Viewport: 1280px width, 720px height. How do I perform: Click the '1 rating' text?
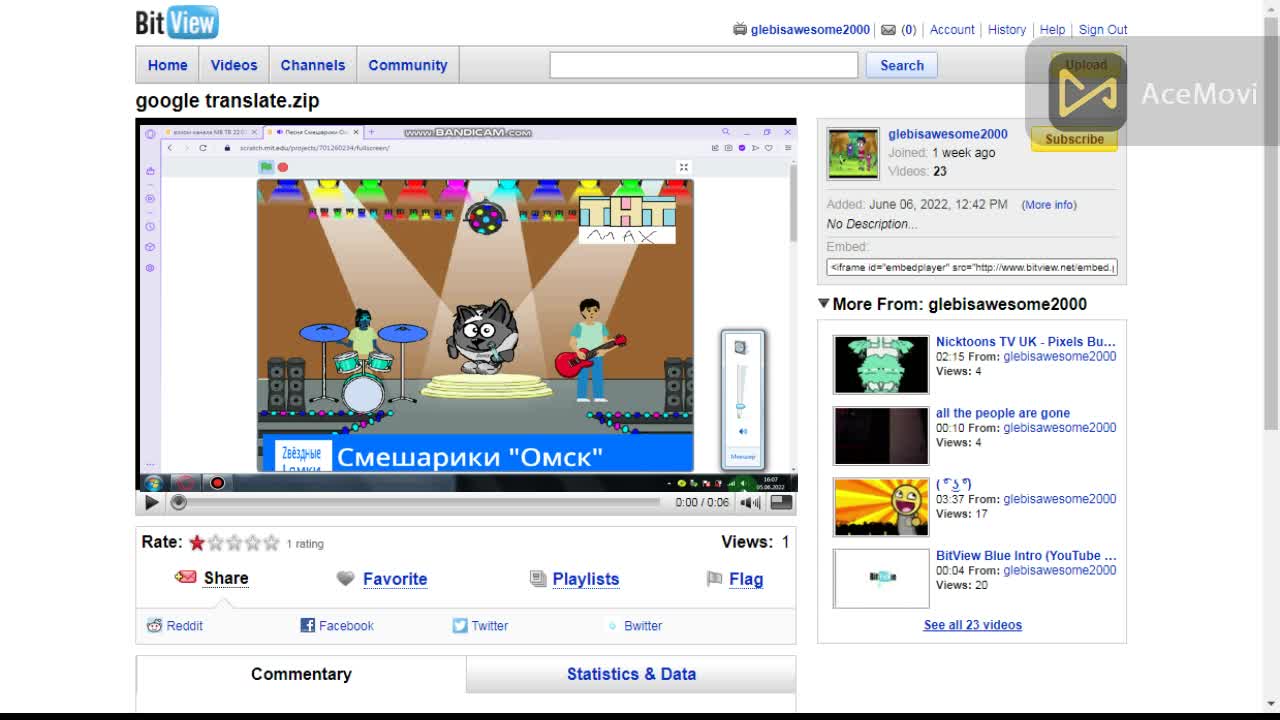[305, 544]
